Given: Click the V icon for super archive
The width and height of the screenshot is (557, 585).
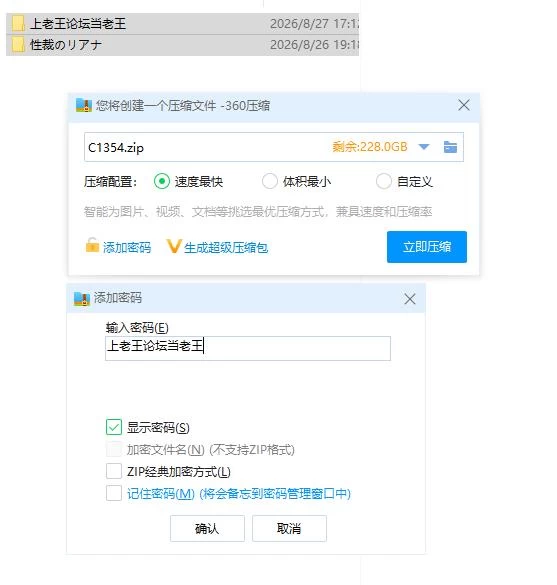Looking at the screenshot, I should point(173,246).
